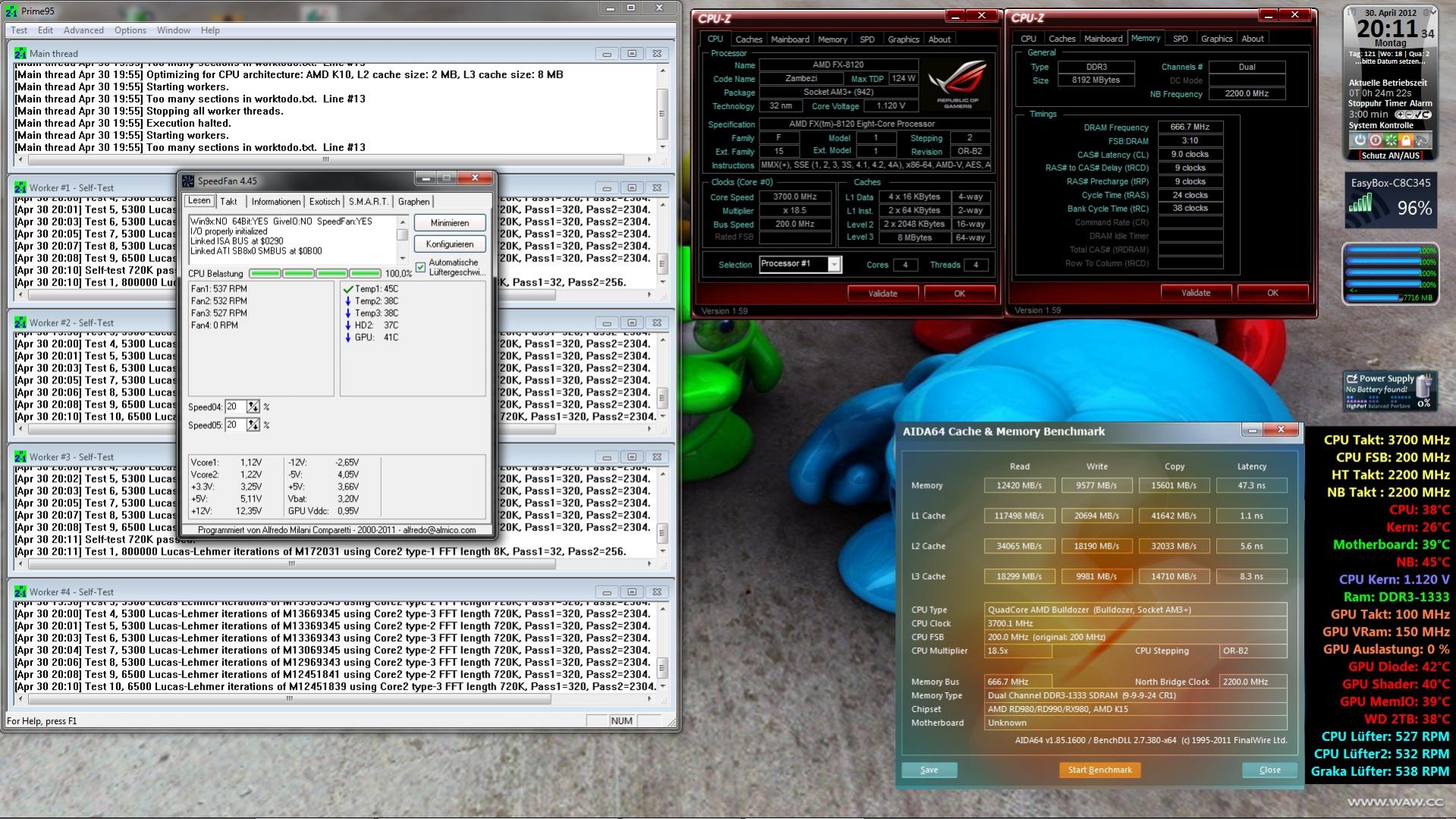Click Validate in the CPU-Z CPU window

click(882, 294)
